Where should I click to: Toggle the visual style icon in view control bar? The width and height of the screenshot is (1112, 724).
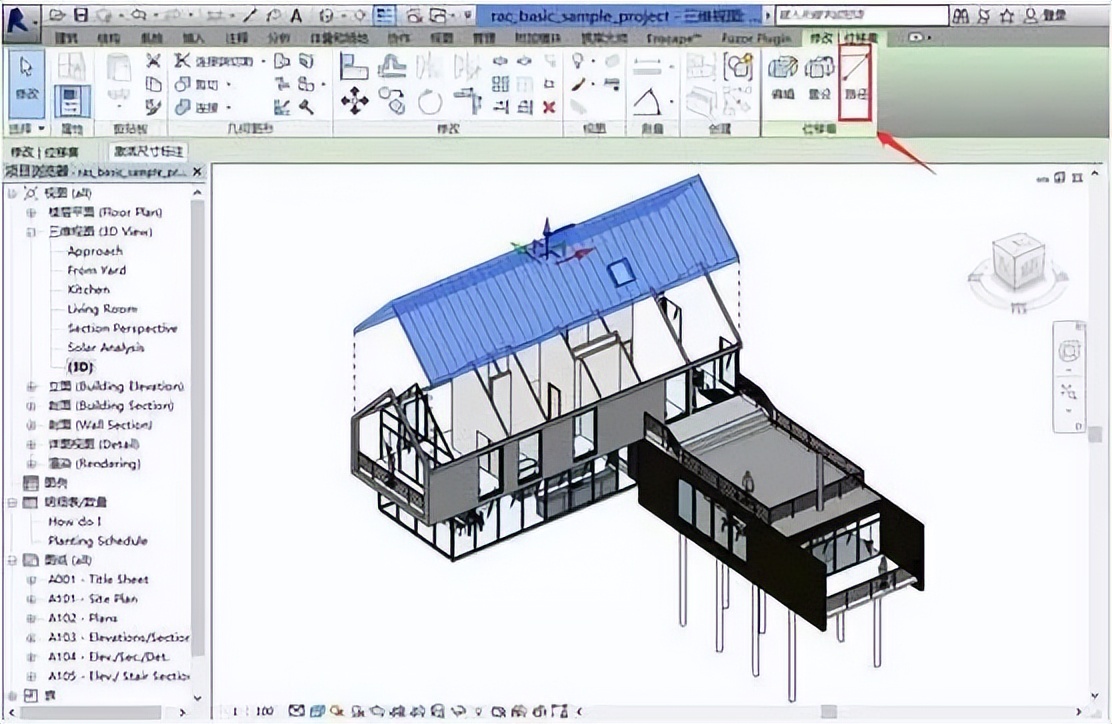click(317, 711)
